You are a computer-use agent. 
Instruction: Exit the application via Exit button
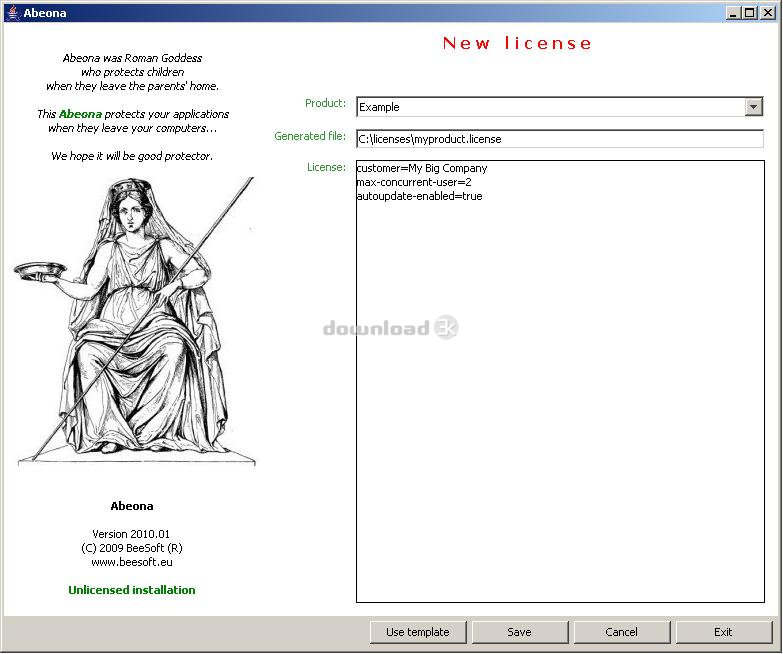[x=723, y=632]
